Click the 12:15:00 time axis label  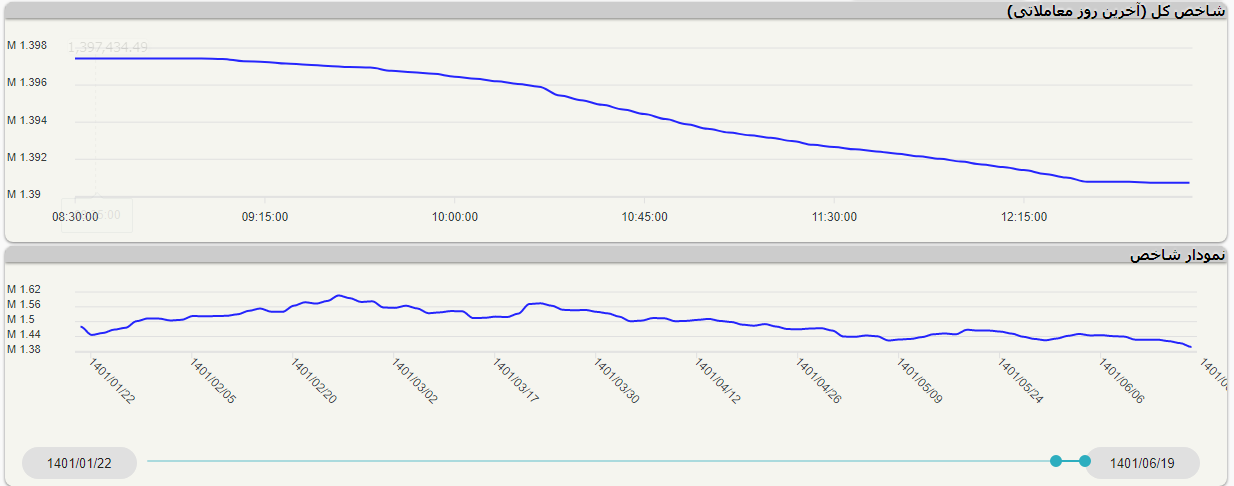point(1023,216)
